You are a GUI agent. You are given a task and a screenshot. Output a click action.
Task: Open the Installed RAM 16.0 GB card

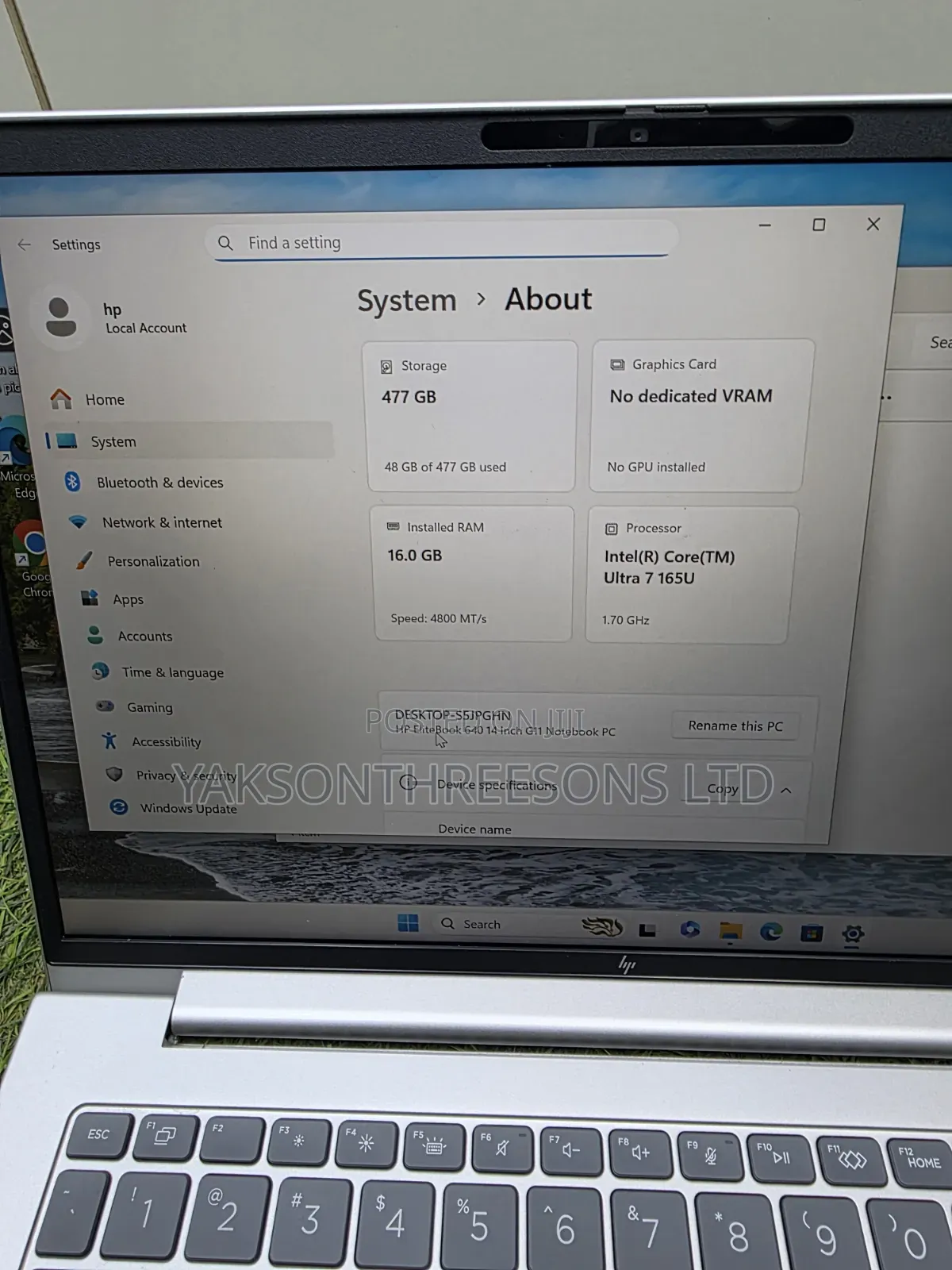(x=474, y=573)
